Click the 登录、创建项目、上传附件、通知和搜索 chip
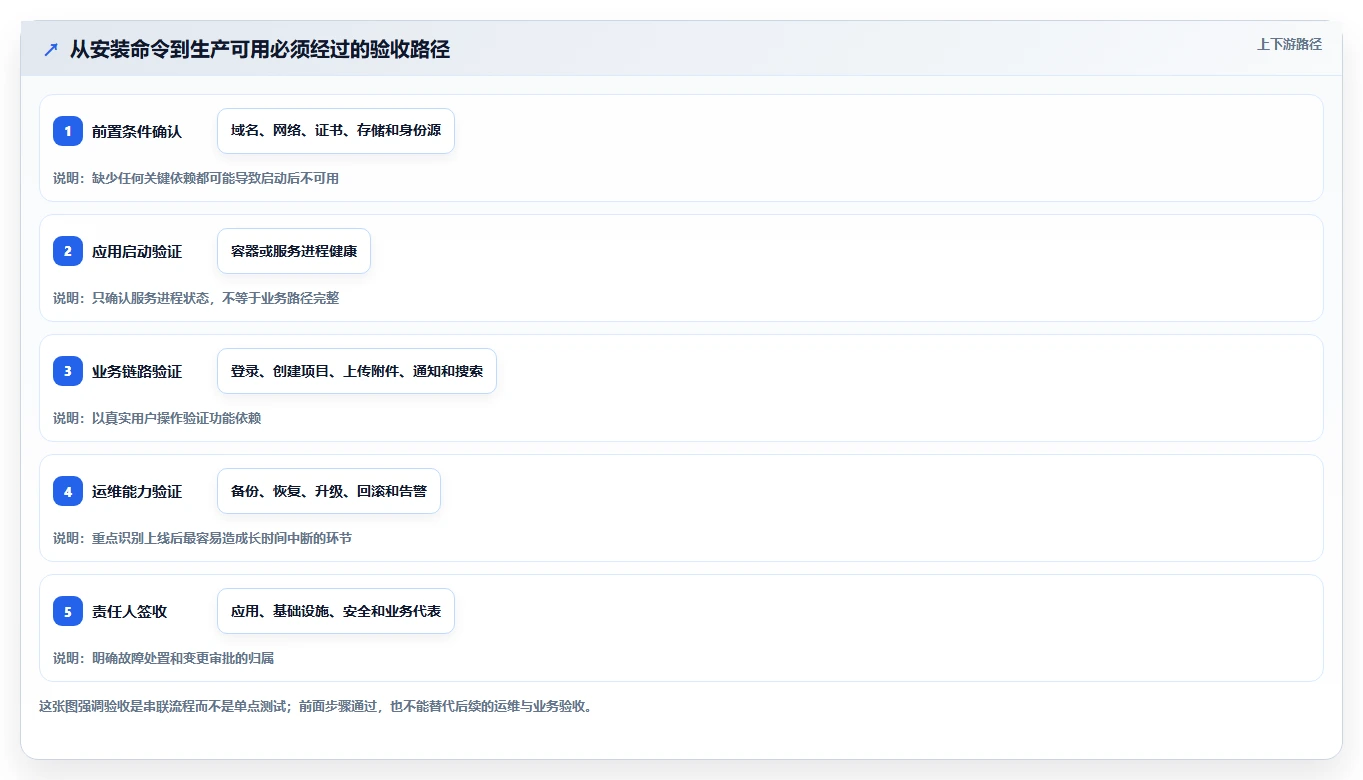This screenshot has height=780, width=1363. [357, 371]
